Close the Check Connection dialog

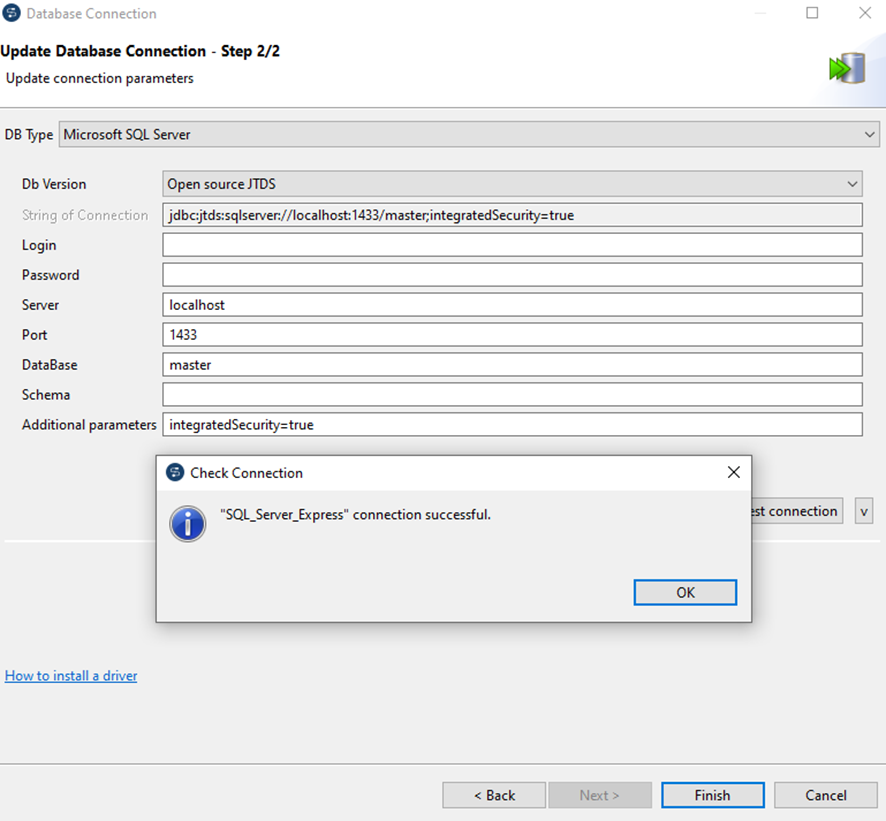click(x=733, y=472)
